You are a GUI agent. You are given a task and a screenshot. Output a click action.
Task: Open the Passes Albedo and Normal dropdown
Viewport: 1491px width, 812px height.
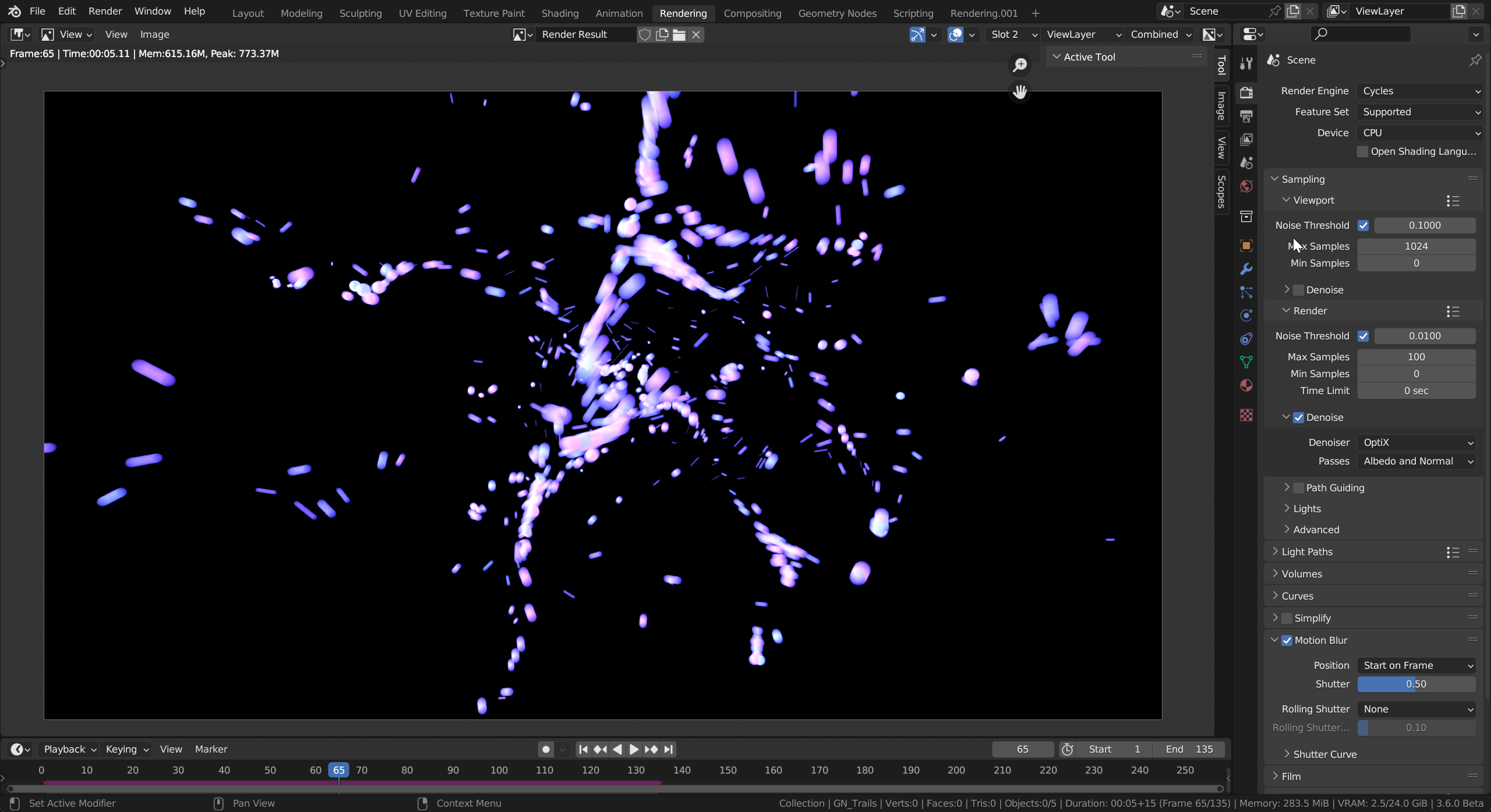point(1416,462)
